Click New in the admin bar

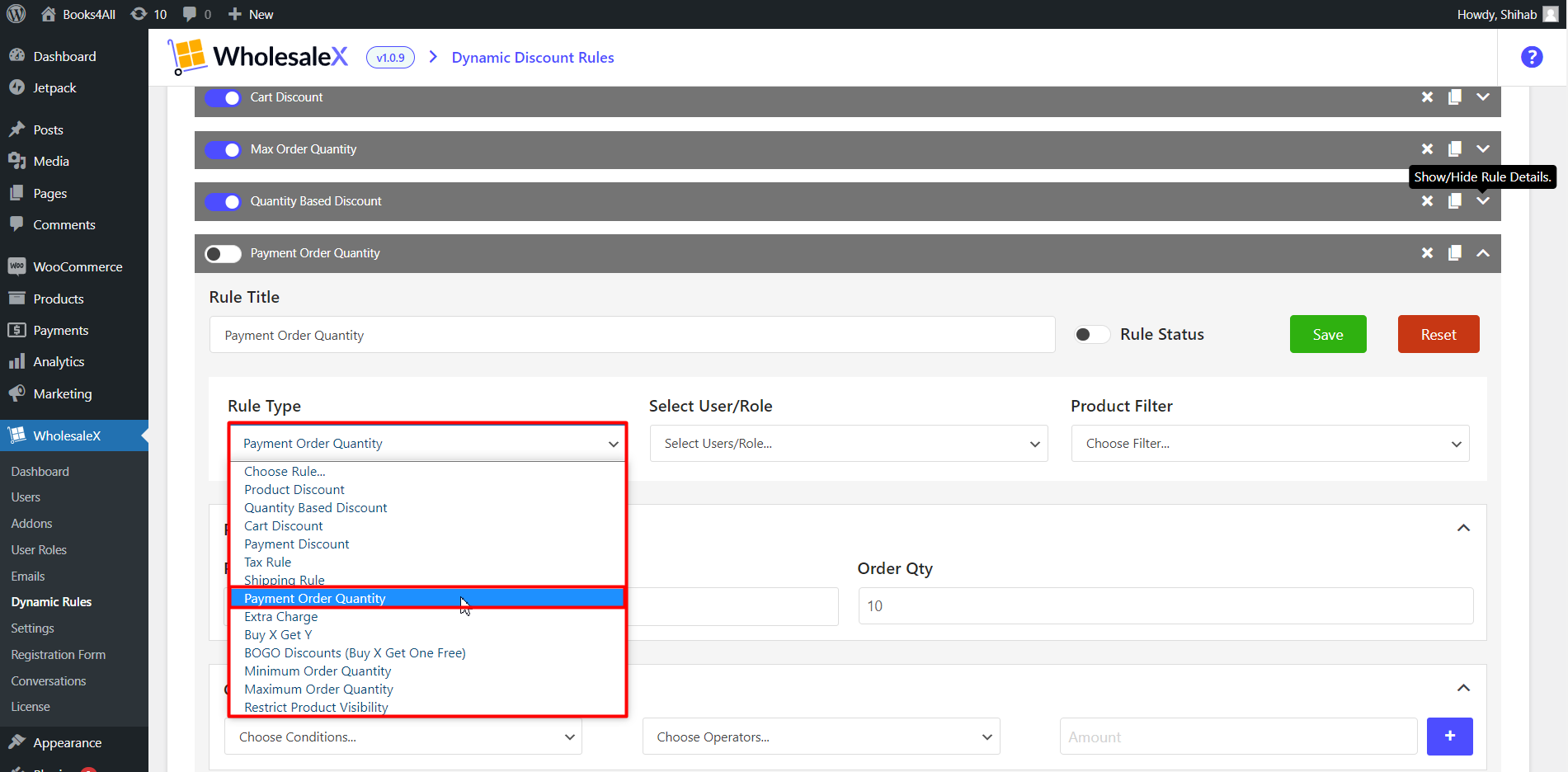click(x=251, y=14)
